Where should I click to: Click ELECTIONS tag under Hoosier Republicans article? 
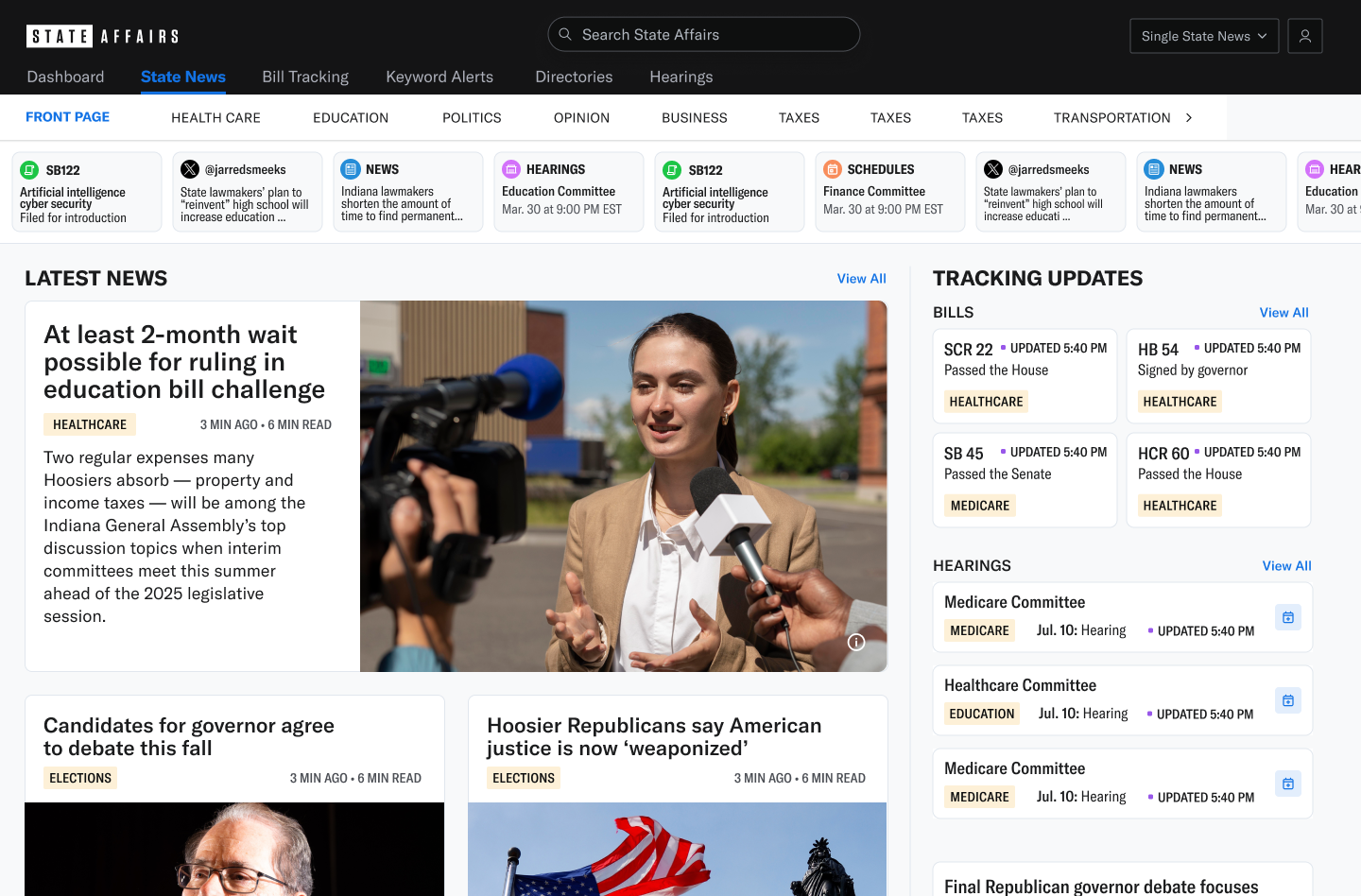click(524, 778)
